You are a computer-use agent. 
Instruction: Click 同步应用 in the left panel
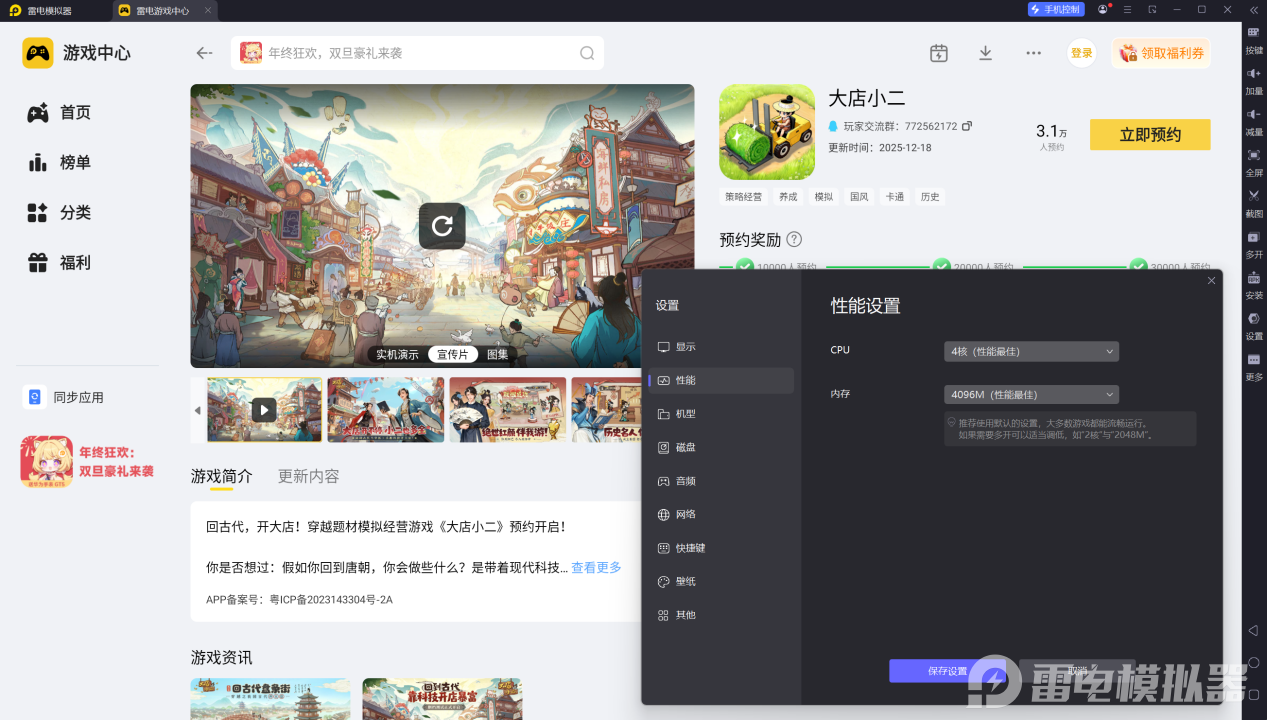(x=64, y=397)
